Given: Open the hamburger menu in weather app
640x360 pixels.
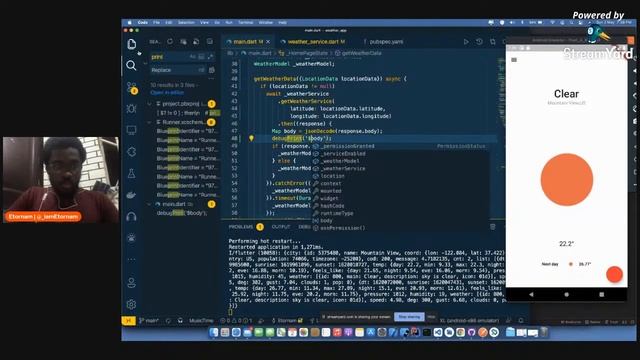Looking at the screenshot, I should 514,60.
